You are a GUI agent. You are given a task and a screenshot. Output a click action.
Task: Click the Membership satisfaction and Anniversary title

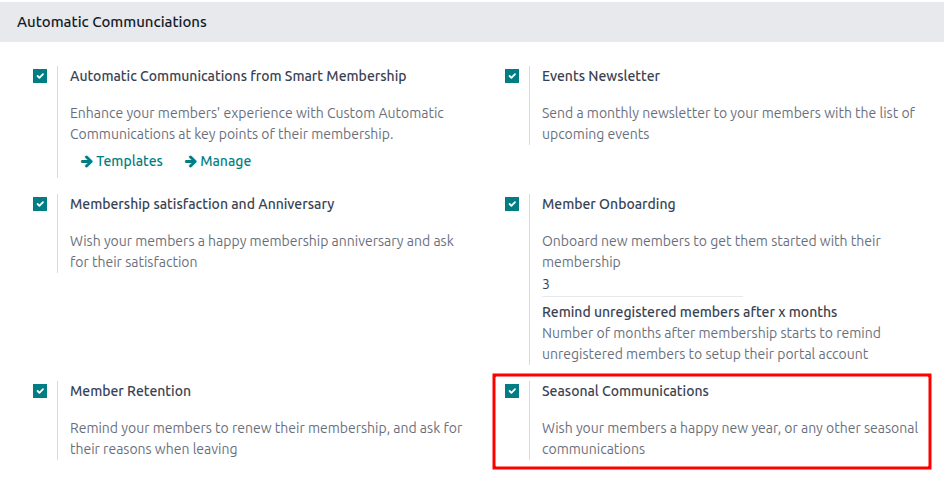202,204
